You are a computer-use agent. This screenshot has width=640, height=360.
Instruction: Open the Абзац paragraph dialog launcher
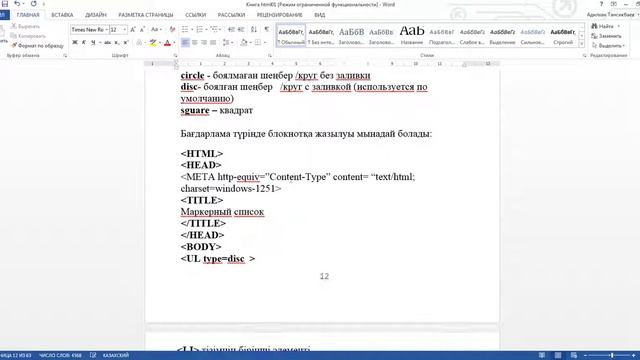click(x=270, y=56)
